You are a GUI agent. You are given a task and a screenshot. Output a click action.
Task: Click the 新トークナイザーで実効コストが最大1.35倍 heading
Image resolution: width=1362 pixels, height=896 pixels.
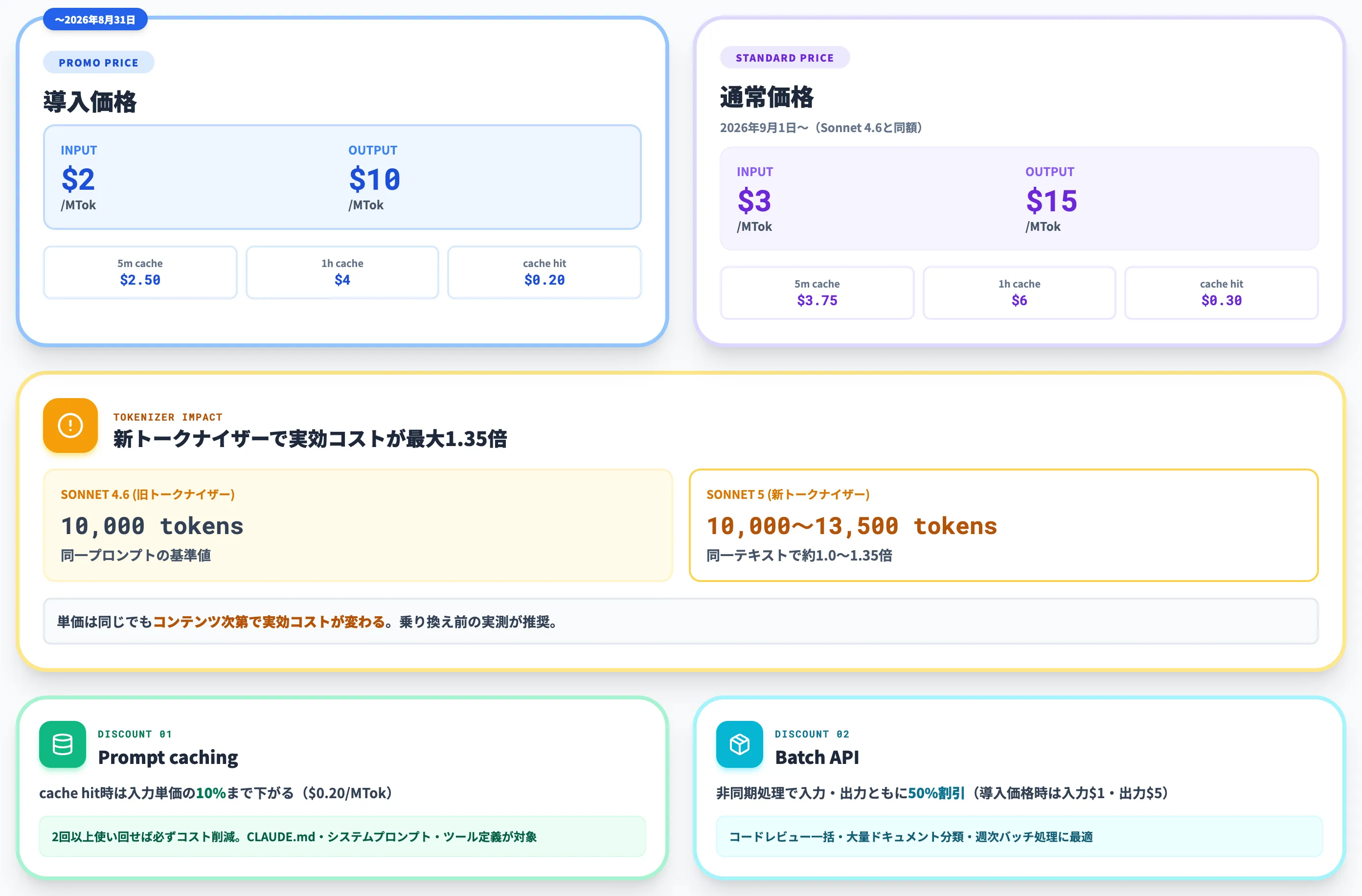[310, 439]
